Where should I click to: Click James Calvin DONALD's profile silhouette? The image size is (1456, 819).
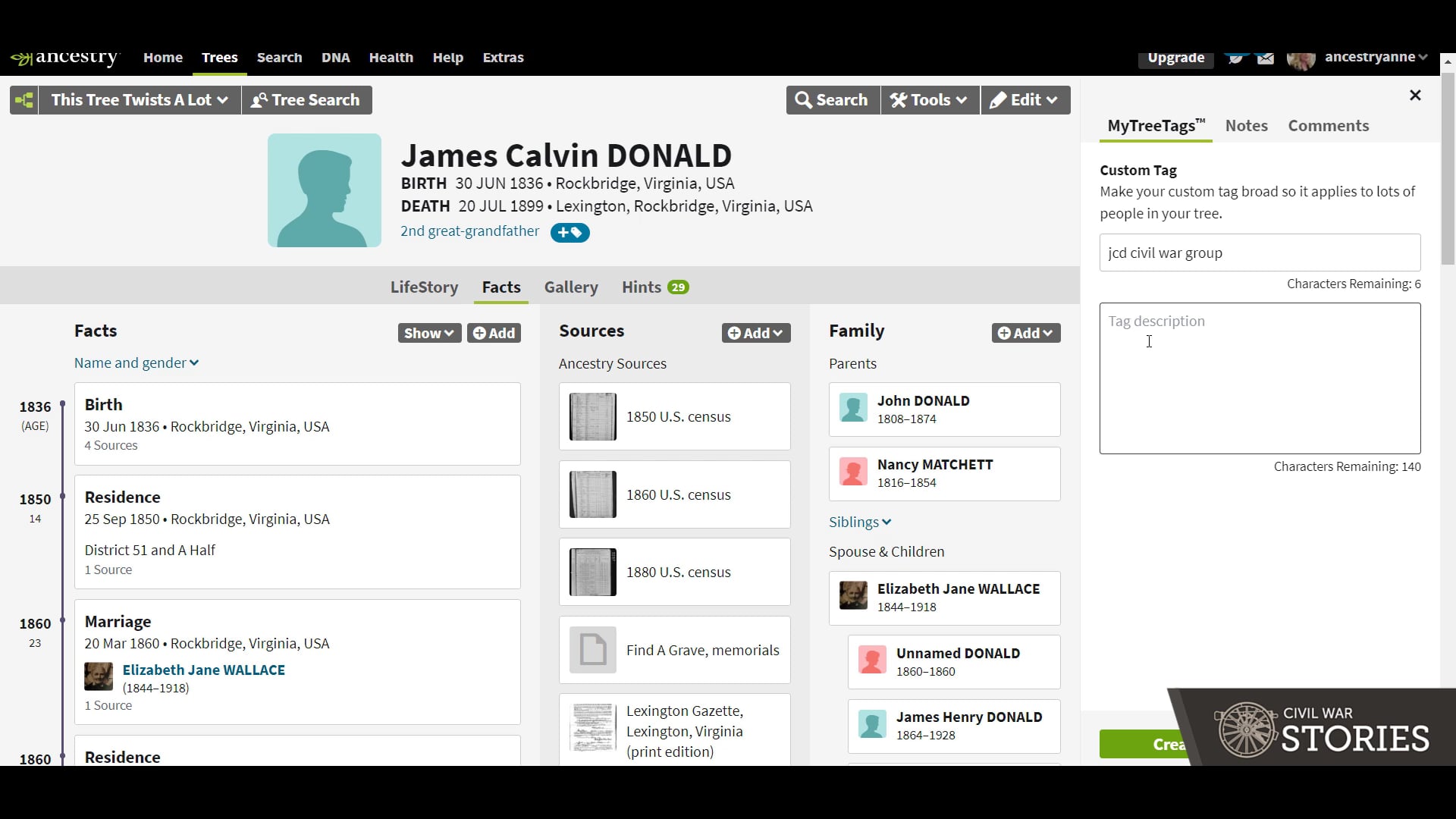[x=324, y=190]
